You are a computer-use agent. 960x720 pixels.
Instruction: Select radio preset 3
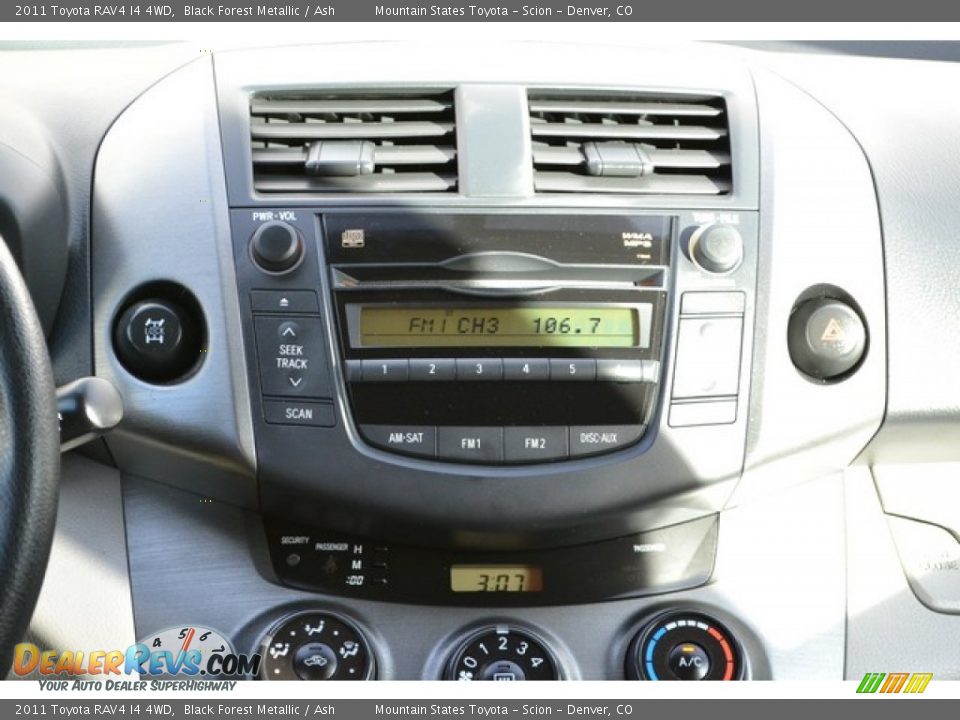479,370
